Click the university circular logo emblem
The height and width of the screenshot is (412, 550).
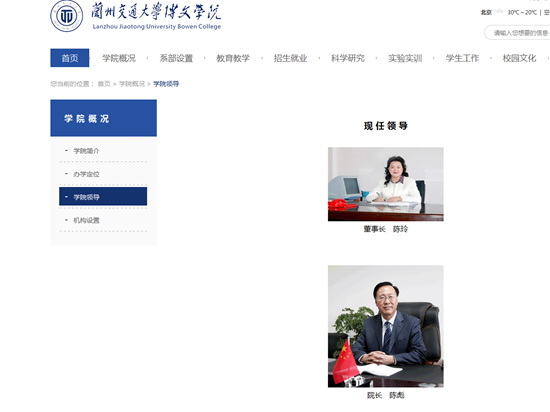point(67,16)
